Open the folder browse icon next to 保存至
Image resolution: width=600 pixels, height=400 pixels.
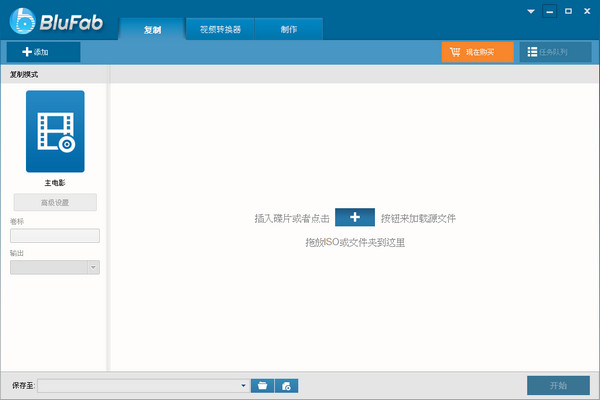tap(263, 385)
